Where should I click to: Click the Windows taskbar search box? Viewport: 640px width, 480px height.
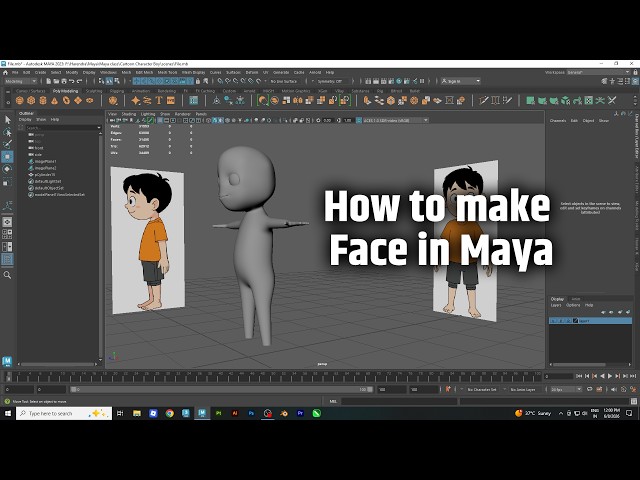coord(64,413)
